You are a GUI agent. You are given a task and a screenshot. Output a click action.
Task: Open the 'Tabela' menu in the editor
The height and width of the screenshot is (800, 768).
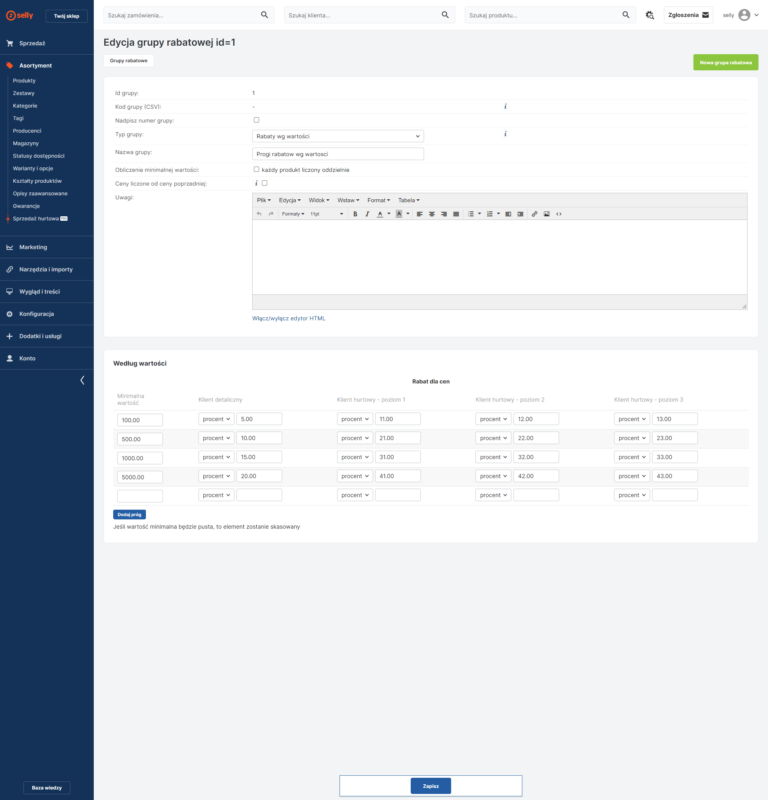click(408, 200)
